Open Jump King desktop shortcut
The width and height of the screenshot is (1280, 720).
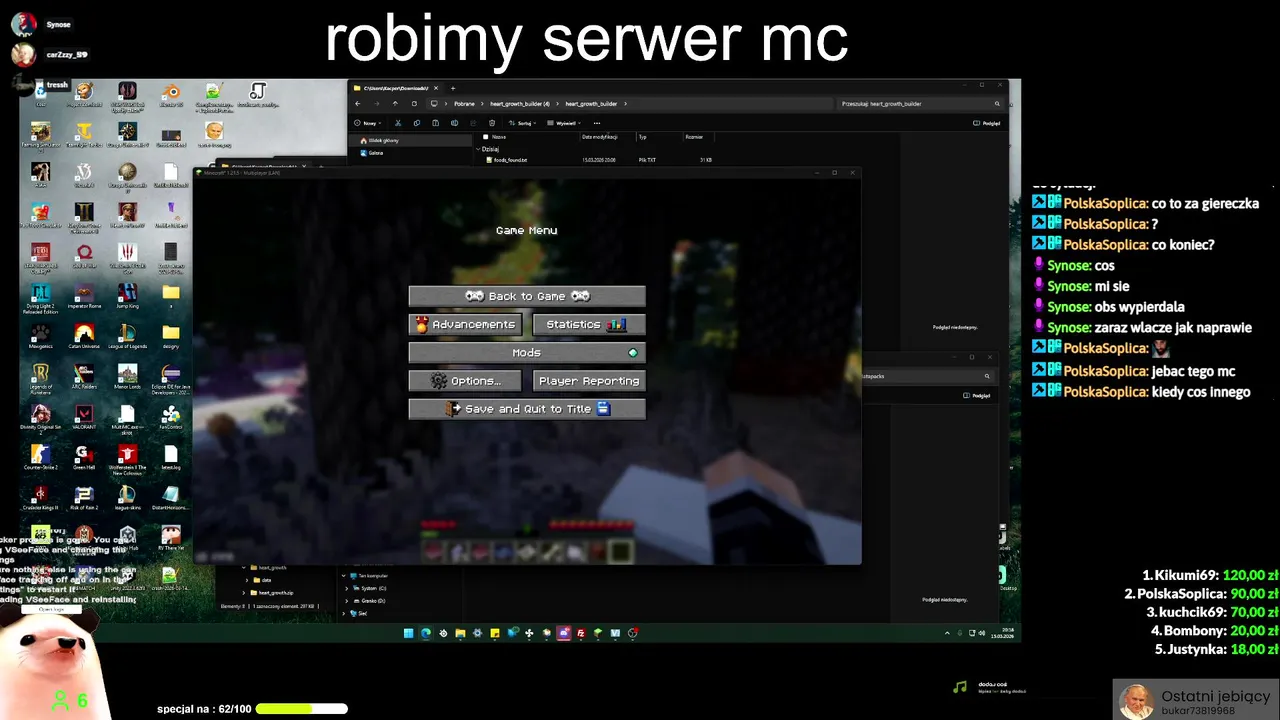(127, 294)
